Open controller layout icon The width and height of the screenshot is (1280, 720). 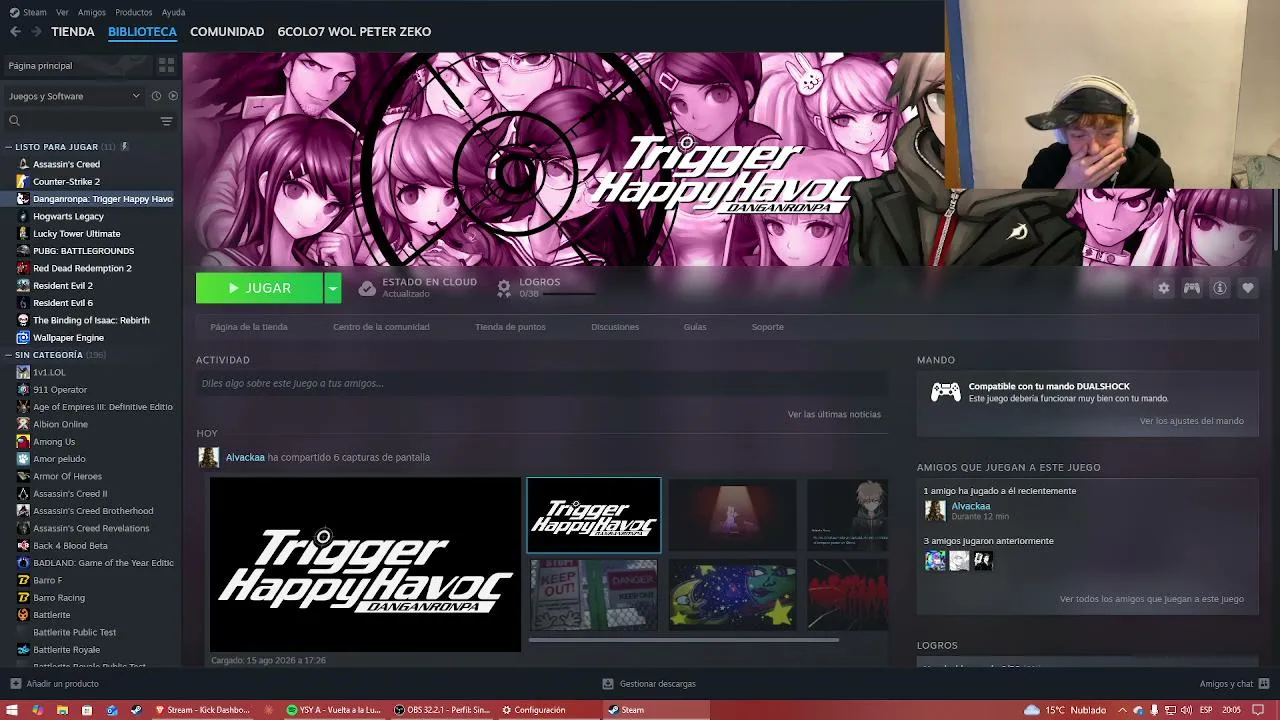coord(1191,288)
